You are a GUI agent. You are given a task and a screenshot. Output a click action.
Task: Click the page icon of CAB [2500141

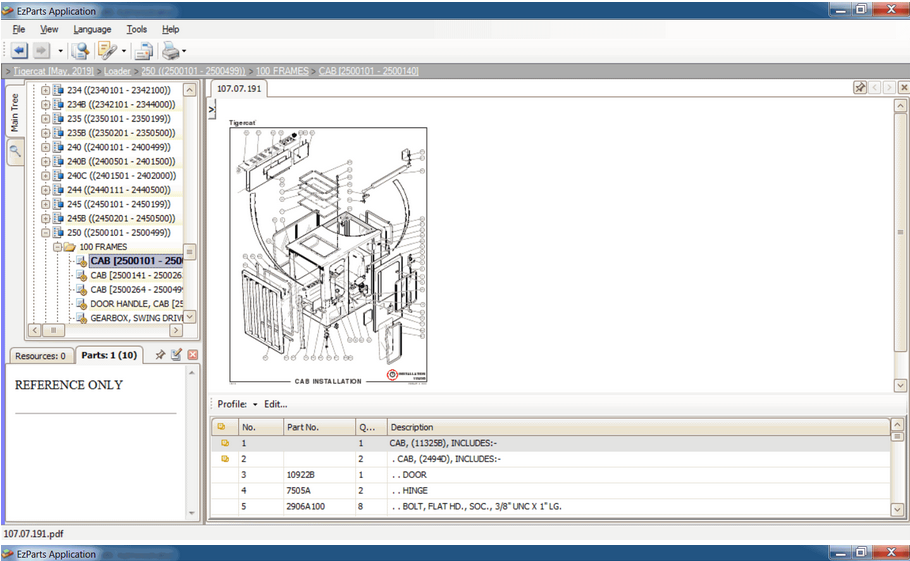(x=82, y=276)
